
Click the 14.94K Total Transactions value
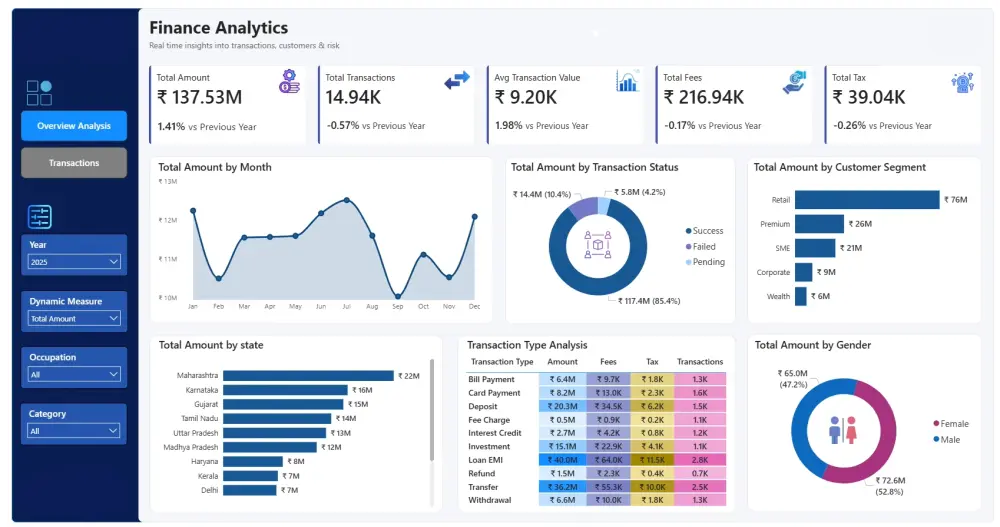point(353,98)
